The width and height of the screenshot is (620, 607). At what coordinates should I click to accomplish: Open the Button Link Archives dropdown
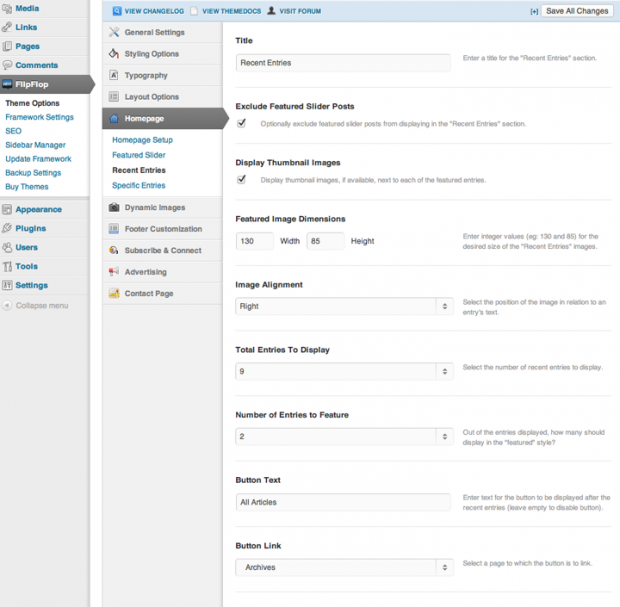(344, 567)
